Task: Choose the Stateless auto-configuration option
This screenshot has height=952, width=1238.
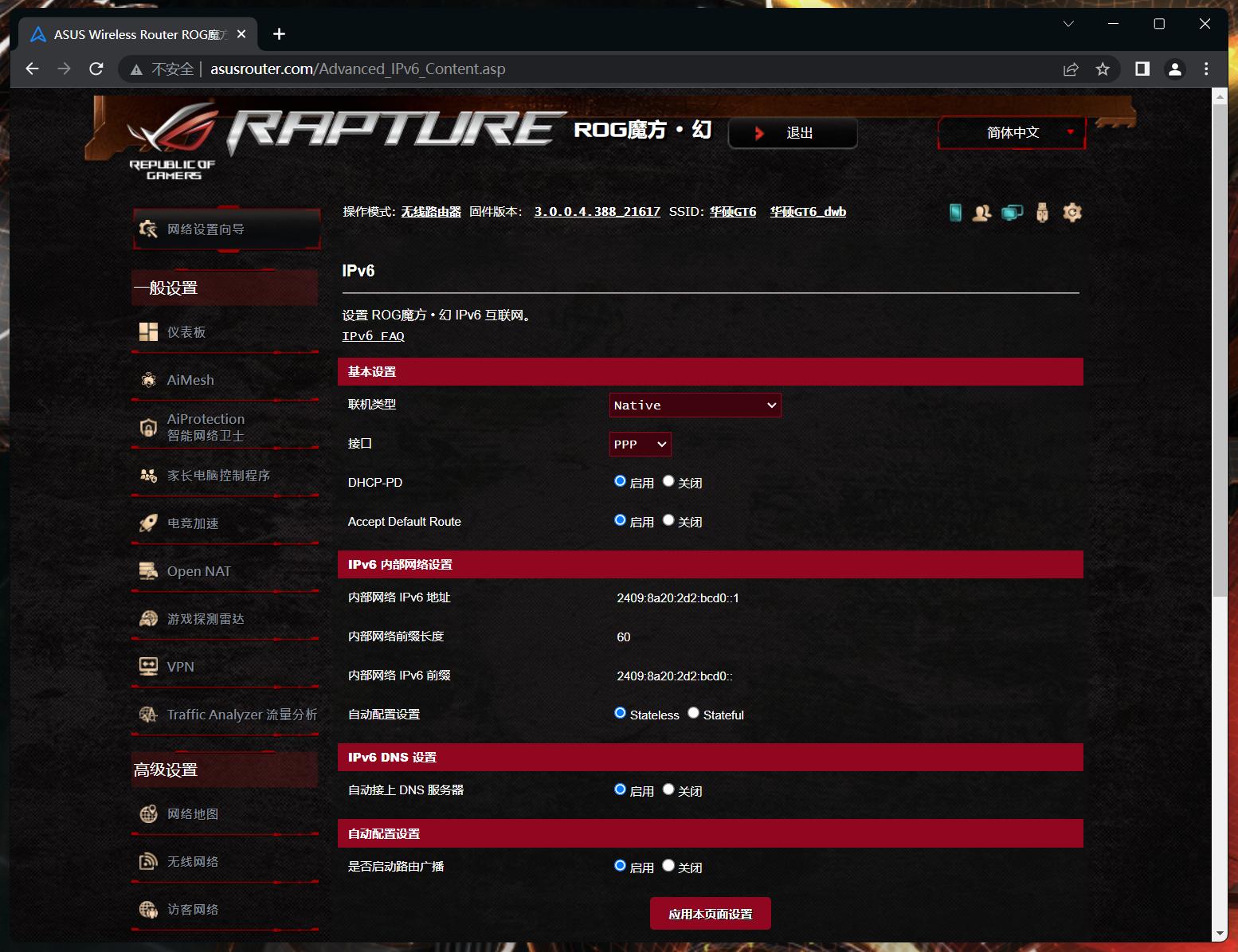Action: [x=620, y=713]
